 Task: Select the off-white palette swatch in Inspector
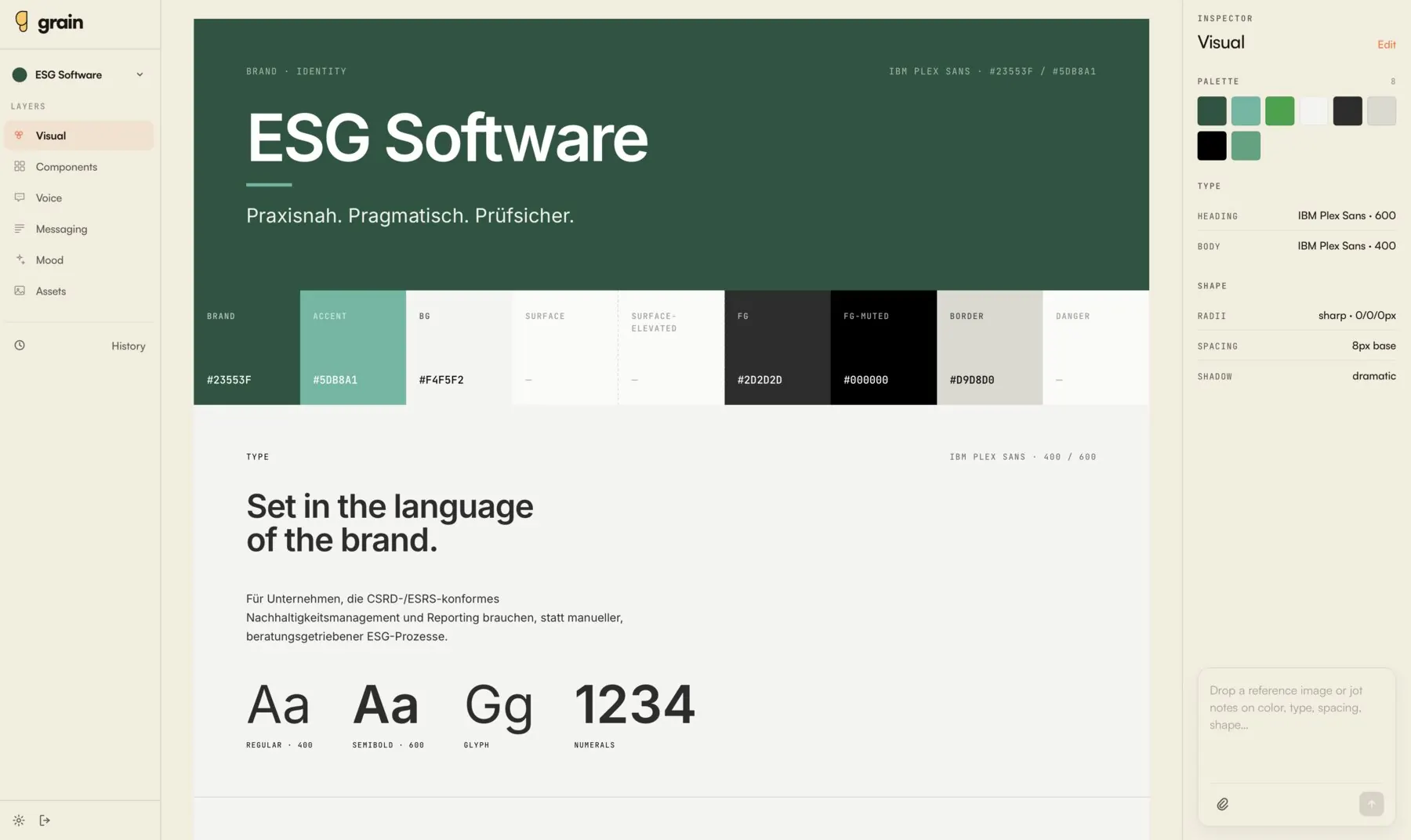(x=1314, y=111)
